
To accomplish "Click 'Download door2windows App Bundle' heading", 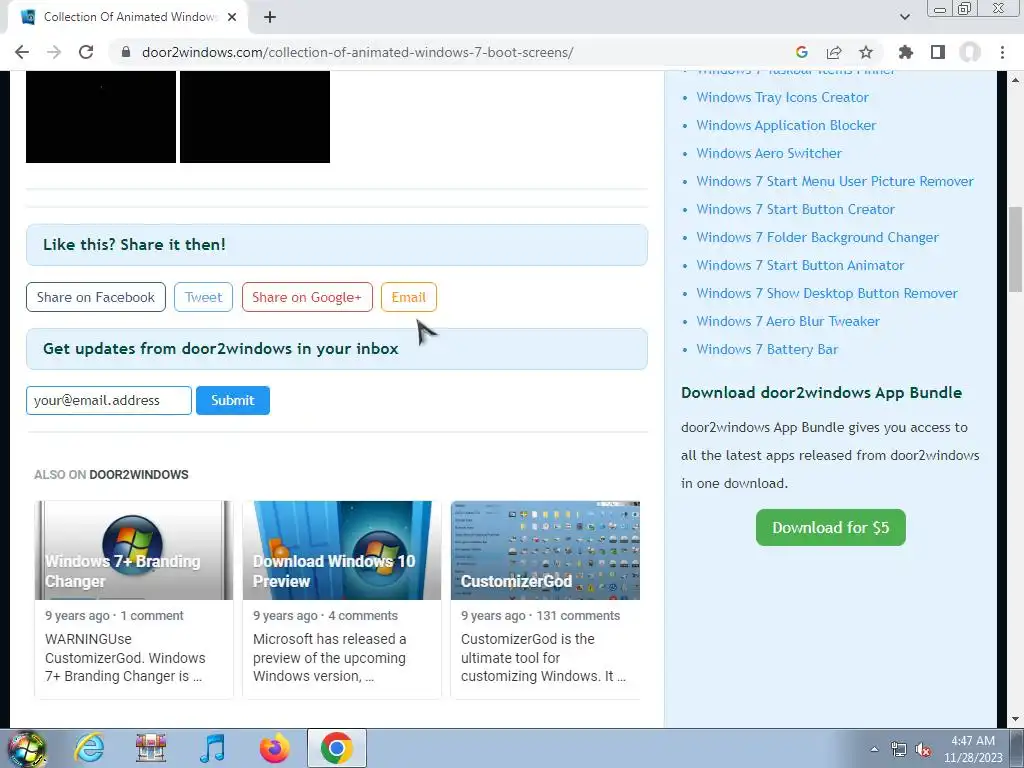I will [x=822, y=392].
